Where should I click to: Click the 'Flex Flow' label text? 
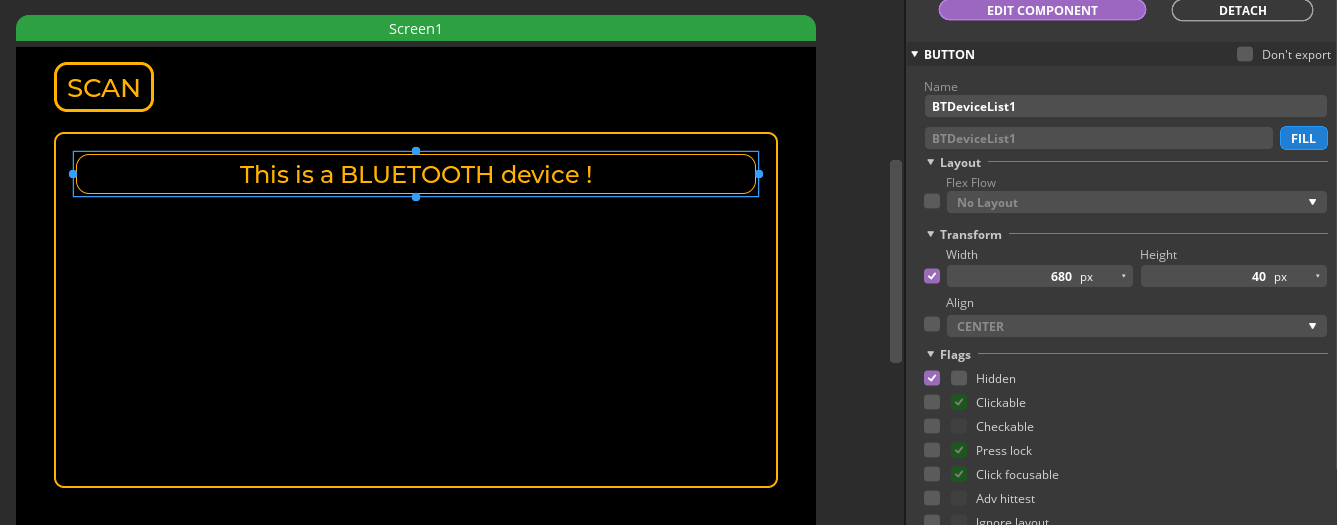pos(971,183)
